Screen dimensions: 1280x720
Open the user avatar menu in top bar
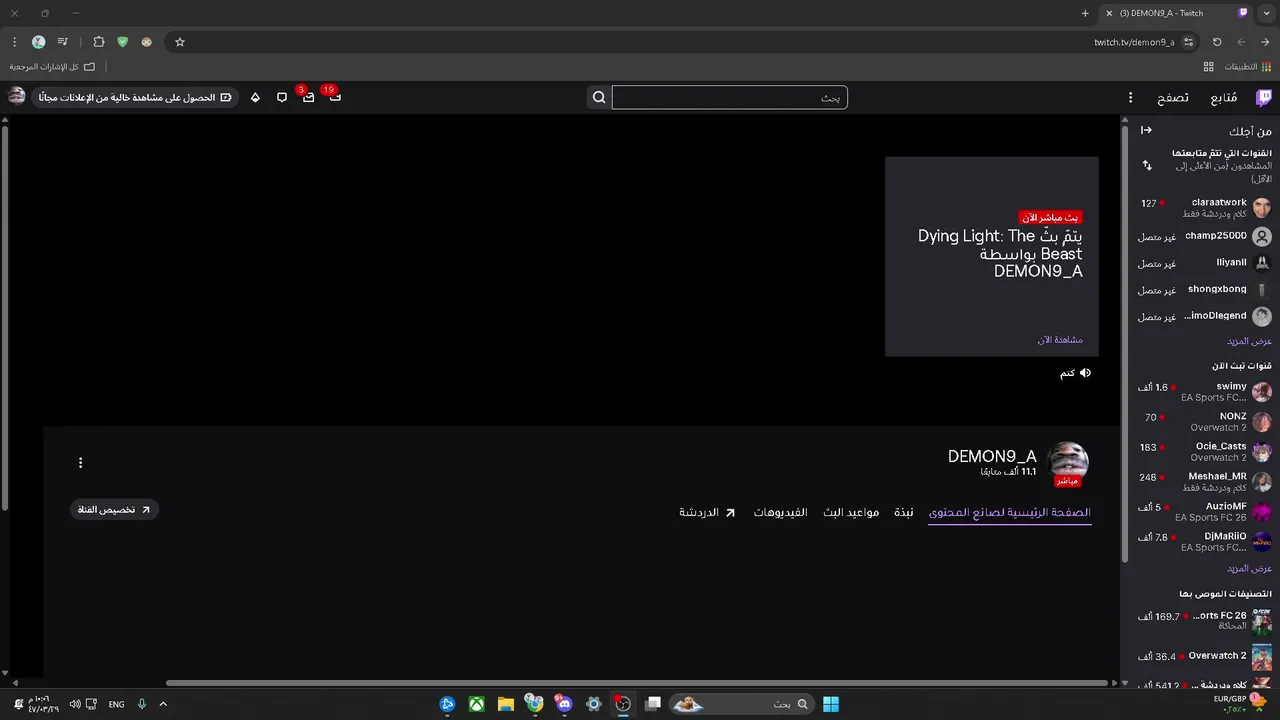[x=16, y=96]
